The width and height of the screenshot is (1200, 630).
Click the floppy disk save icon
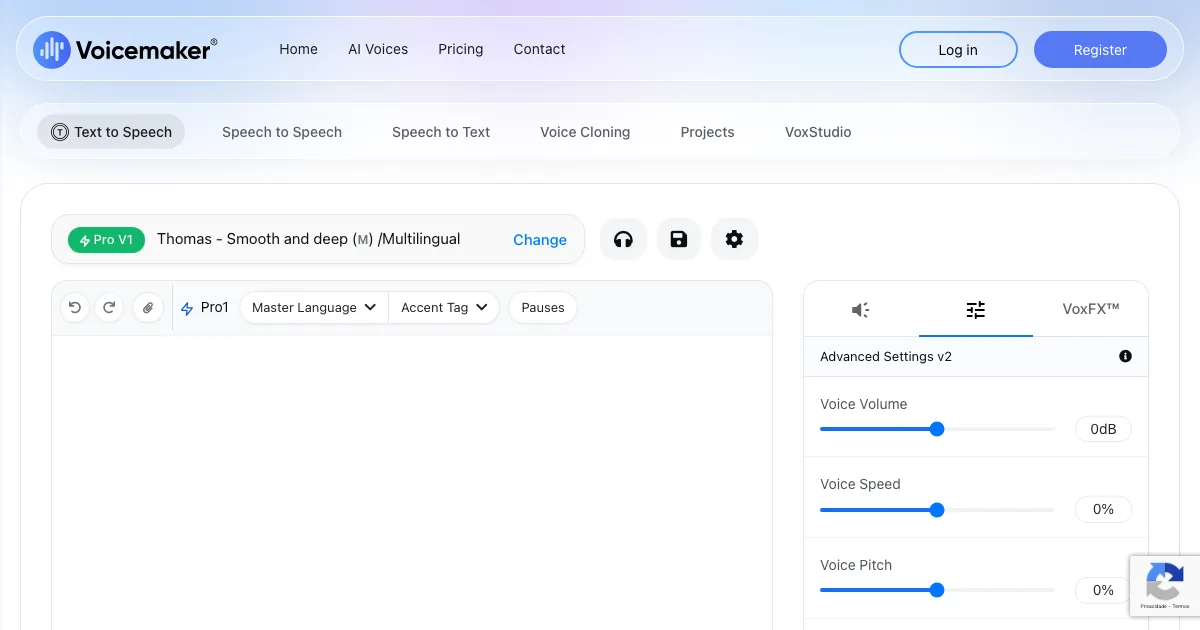point(679,239)
